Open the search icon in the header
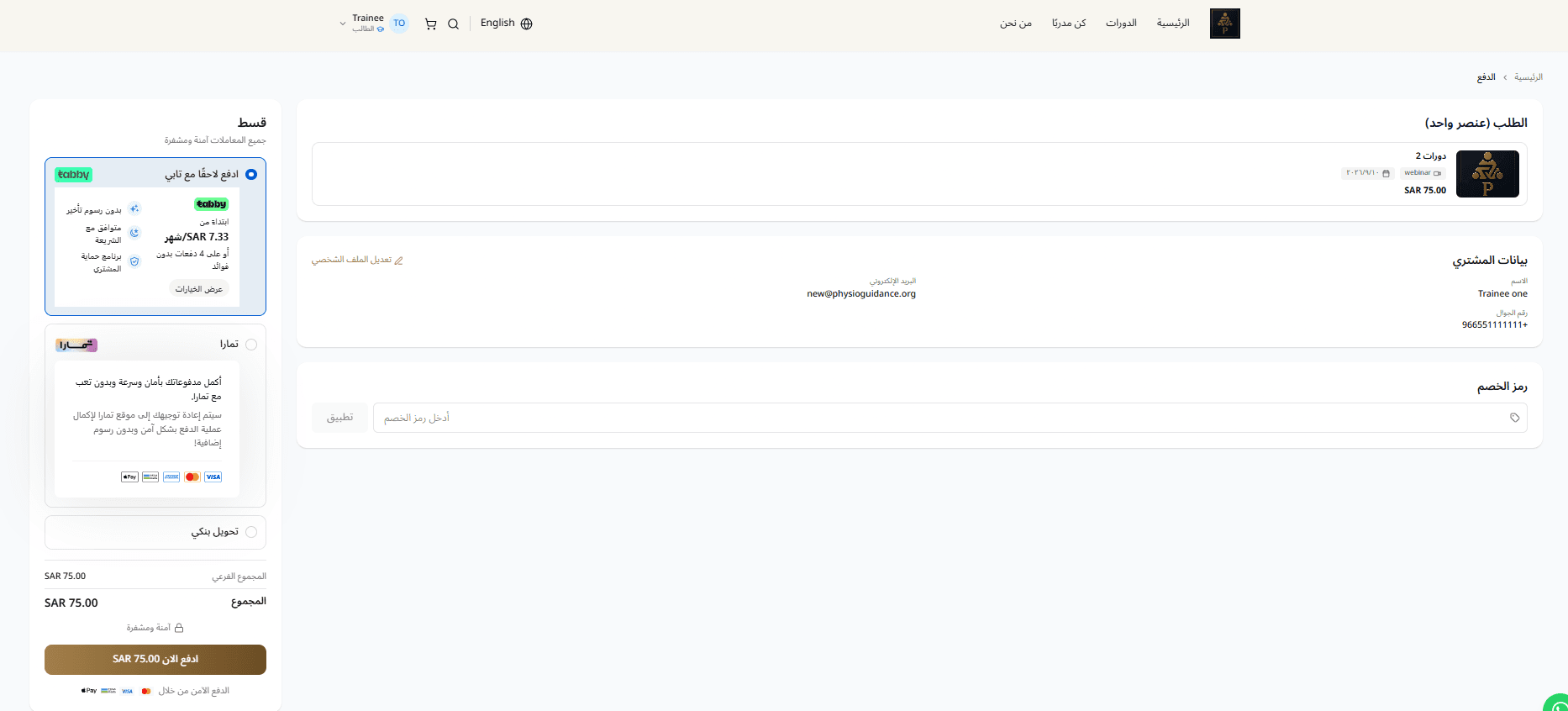 pos(454,24)
